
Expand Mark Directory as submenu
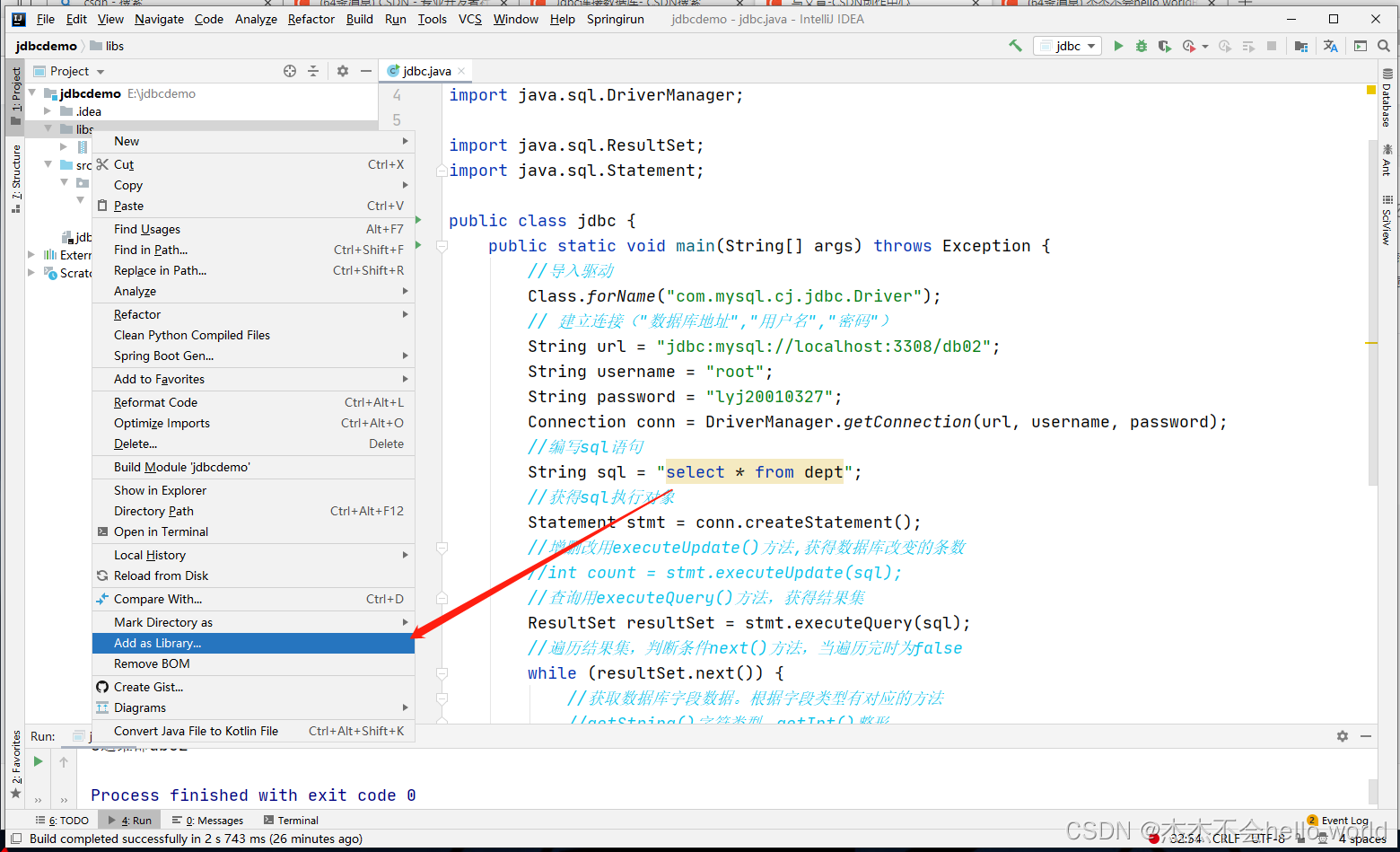coord(253,622)
